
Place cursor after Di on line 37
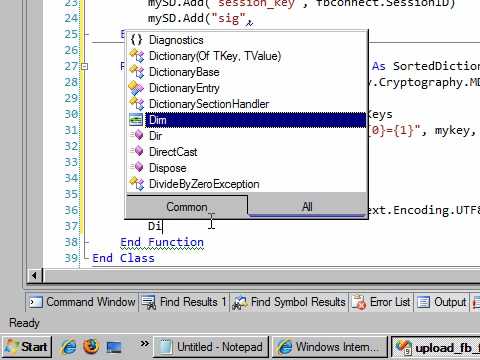coord(162,226)
